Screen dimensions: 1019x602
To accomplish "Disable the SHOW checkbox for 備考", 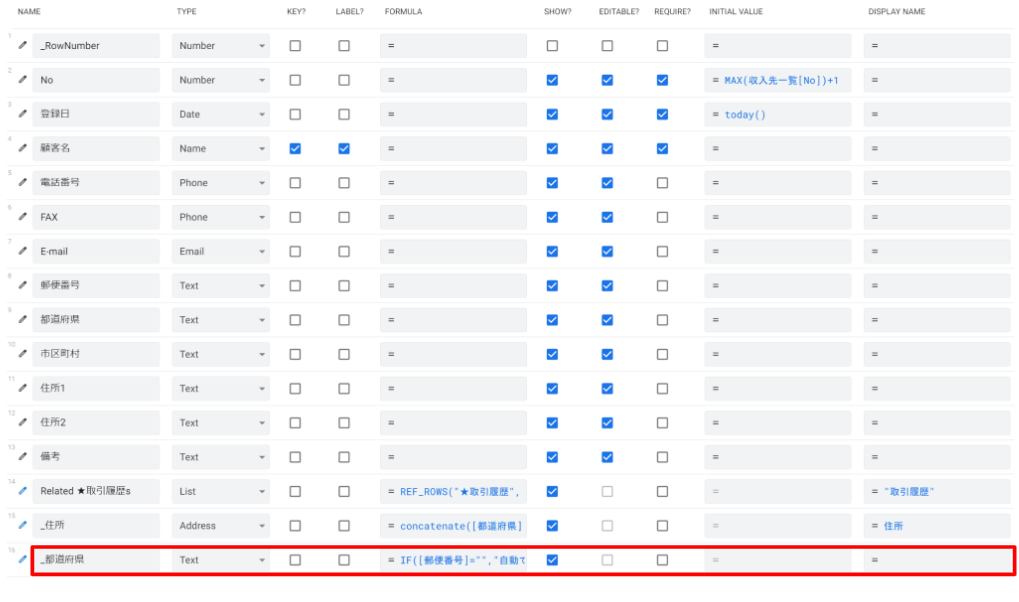I will (552, 457).
